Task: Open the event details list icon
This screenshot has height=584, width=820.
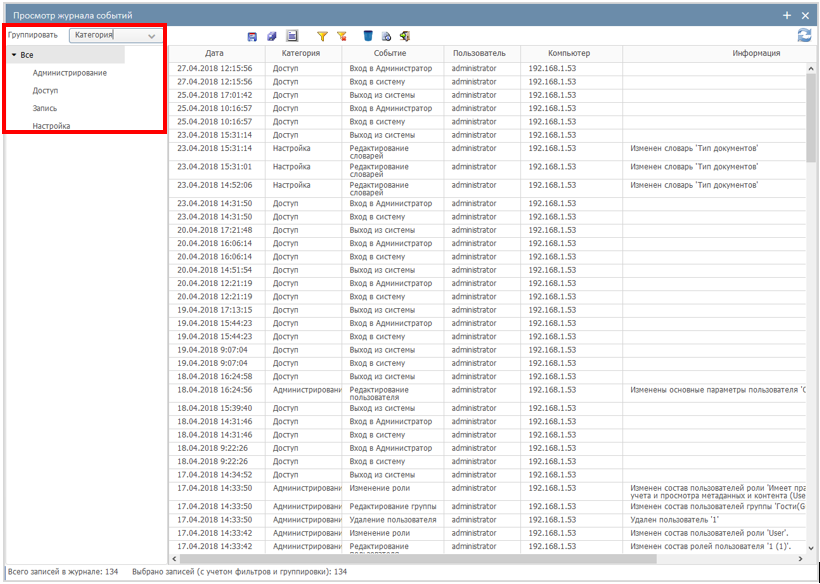Action: [x=292, y=36]
